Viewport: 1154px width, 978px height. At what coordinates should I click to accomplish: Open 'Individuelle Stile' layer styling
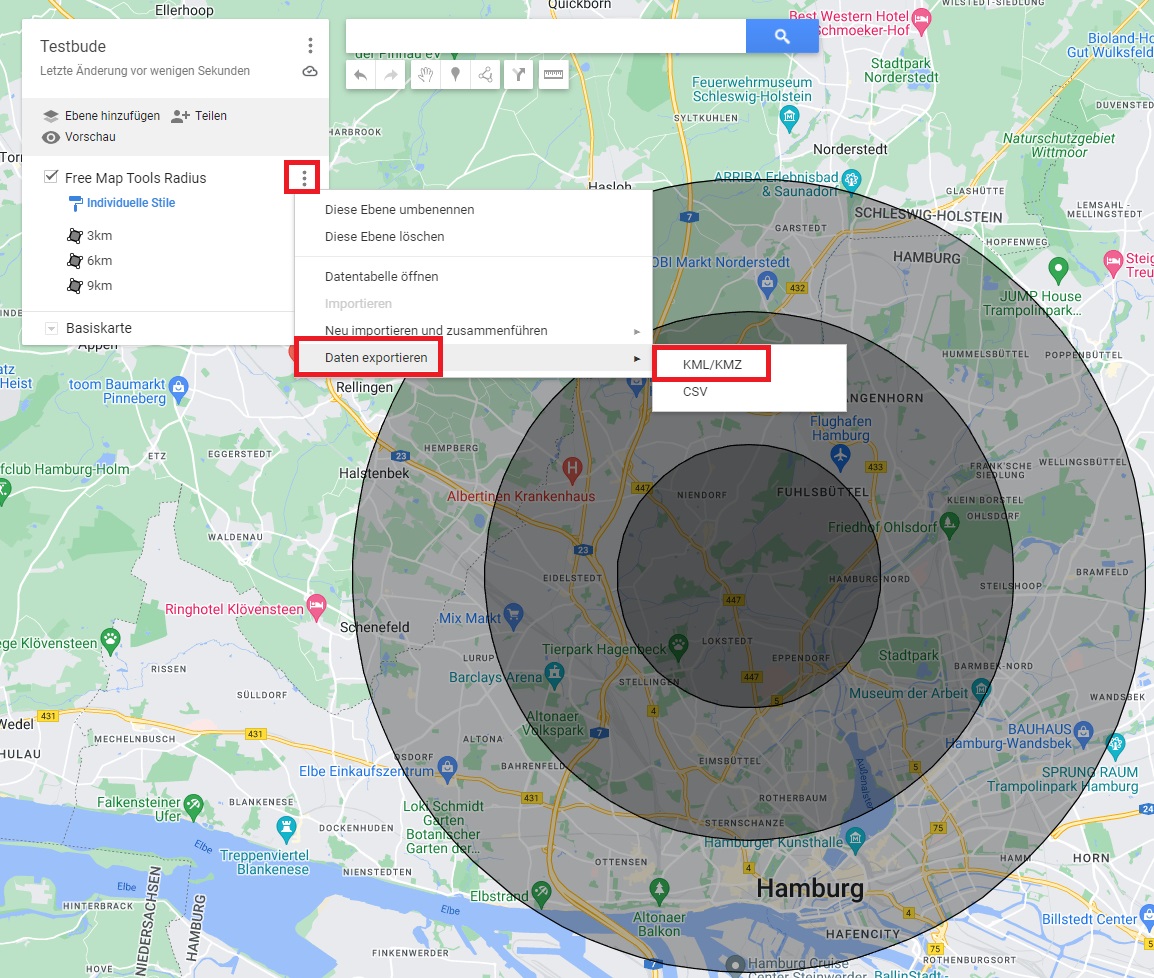pyautogui.click(x=122, y=203)
